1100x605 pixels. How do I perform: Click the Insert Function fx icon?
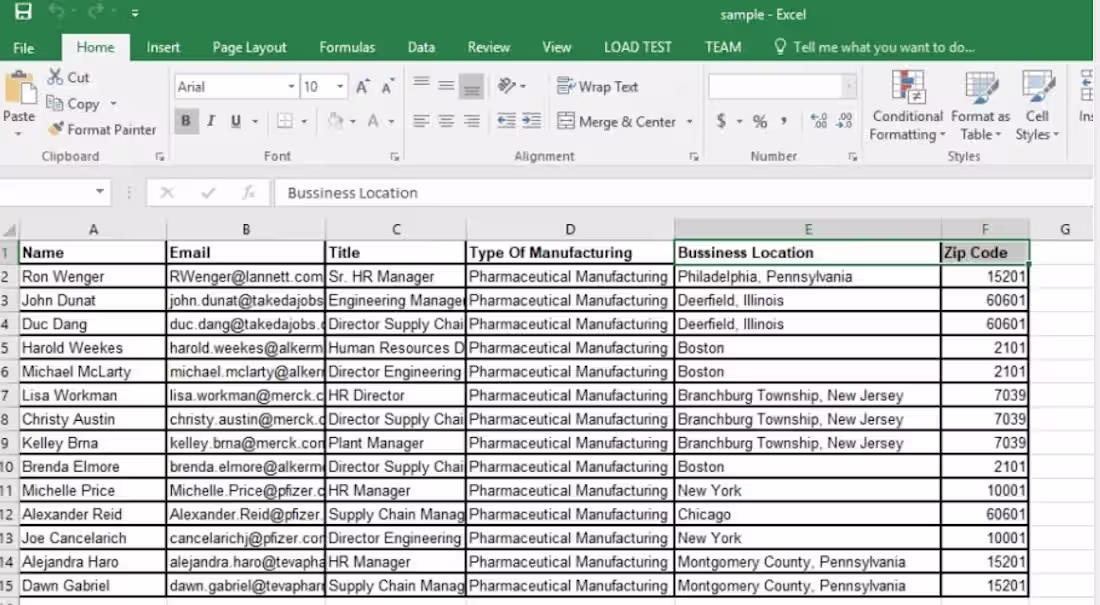tap(248, 192)
